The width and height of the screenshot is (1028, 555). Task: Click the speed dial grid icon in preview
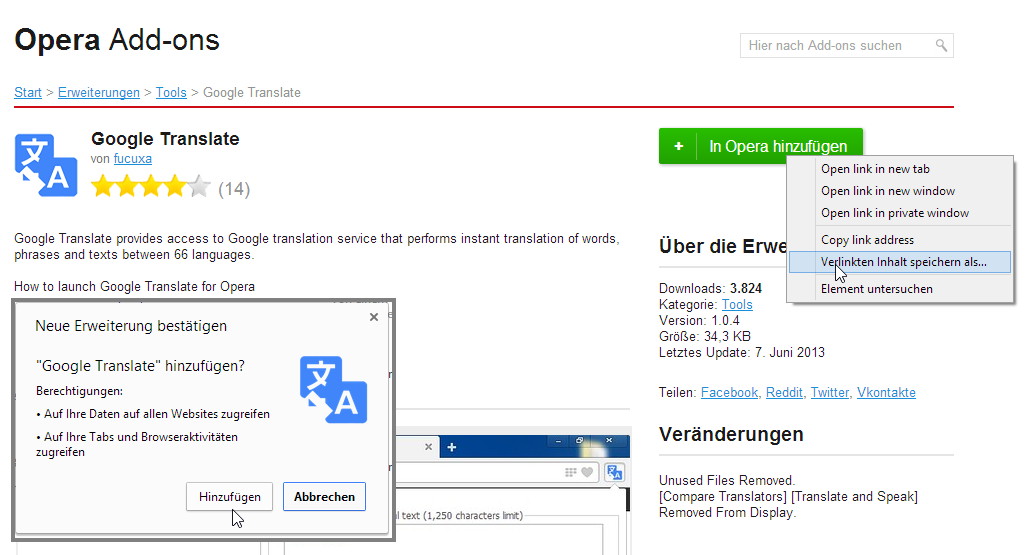[x=570, y=472]
